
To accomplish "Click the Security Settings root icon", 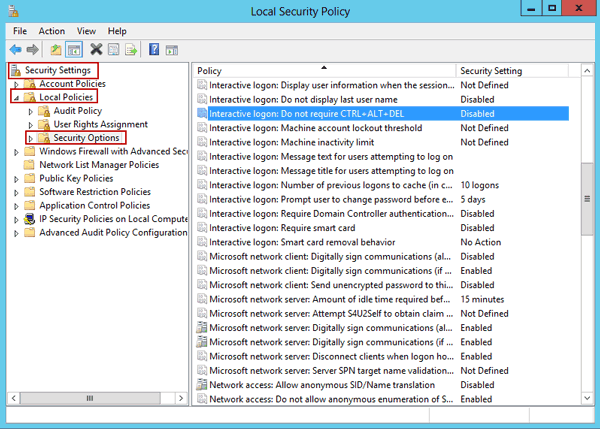I will pos(16,70).
